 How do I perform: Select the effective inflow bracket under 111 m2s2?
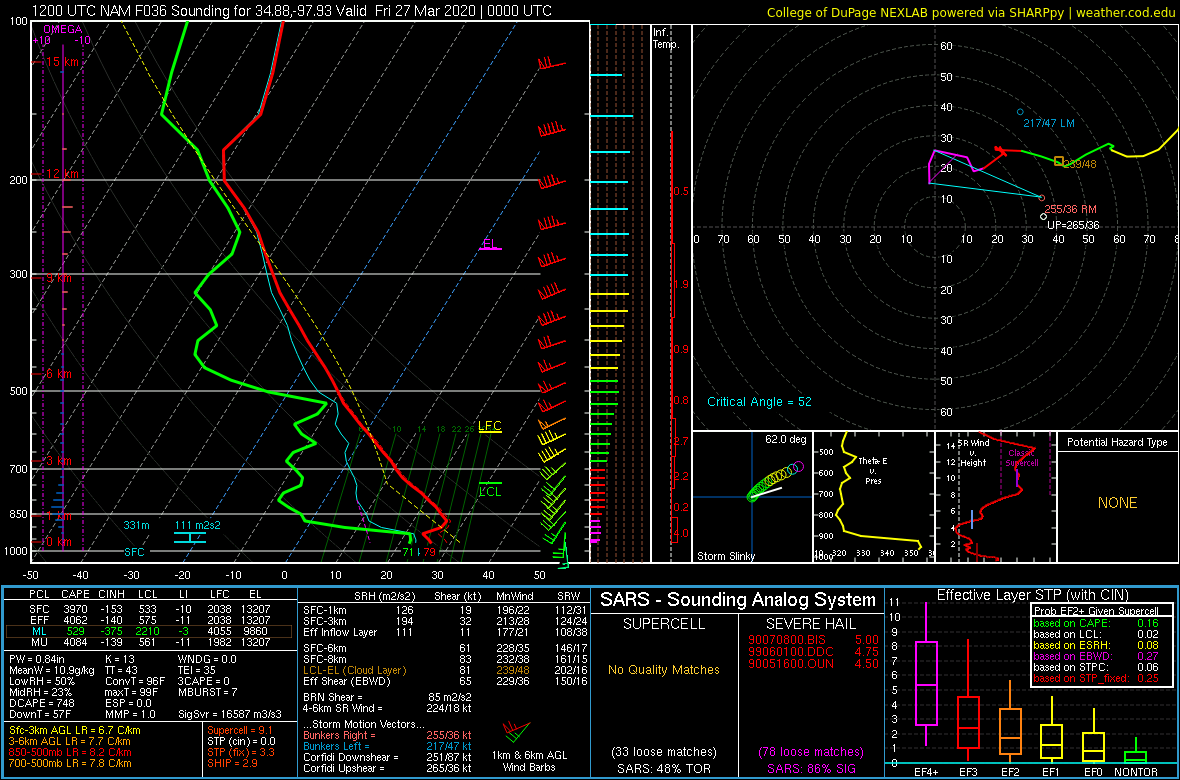[x=190, y=537]
